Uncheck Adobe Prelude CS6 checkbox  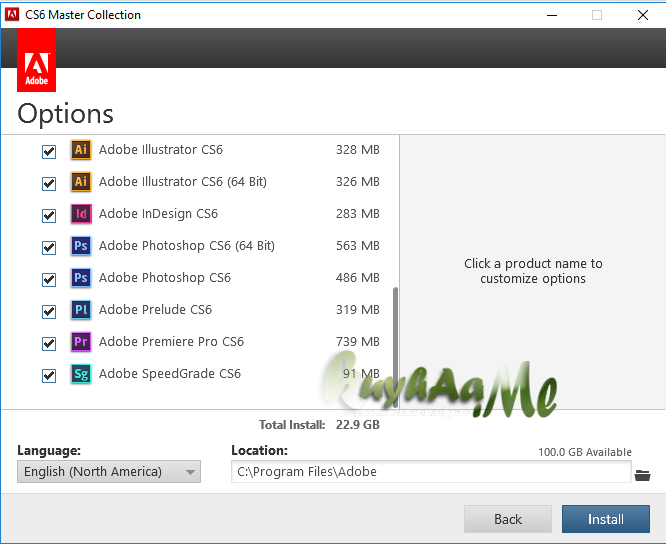tap(49, 312)
